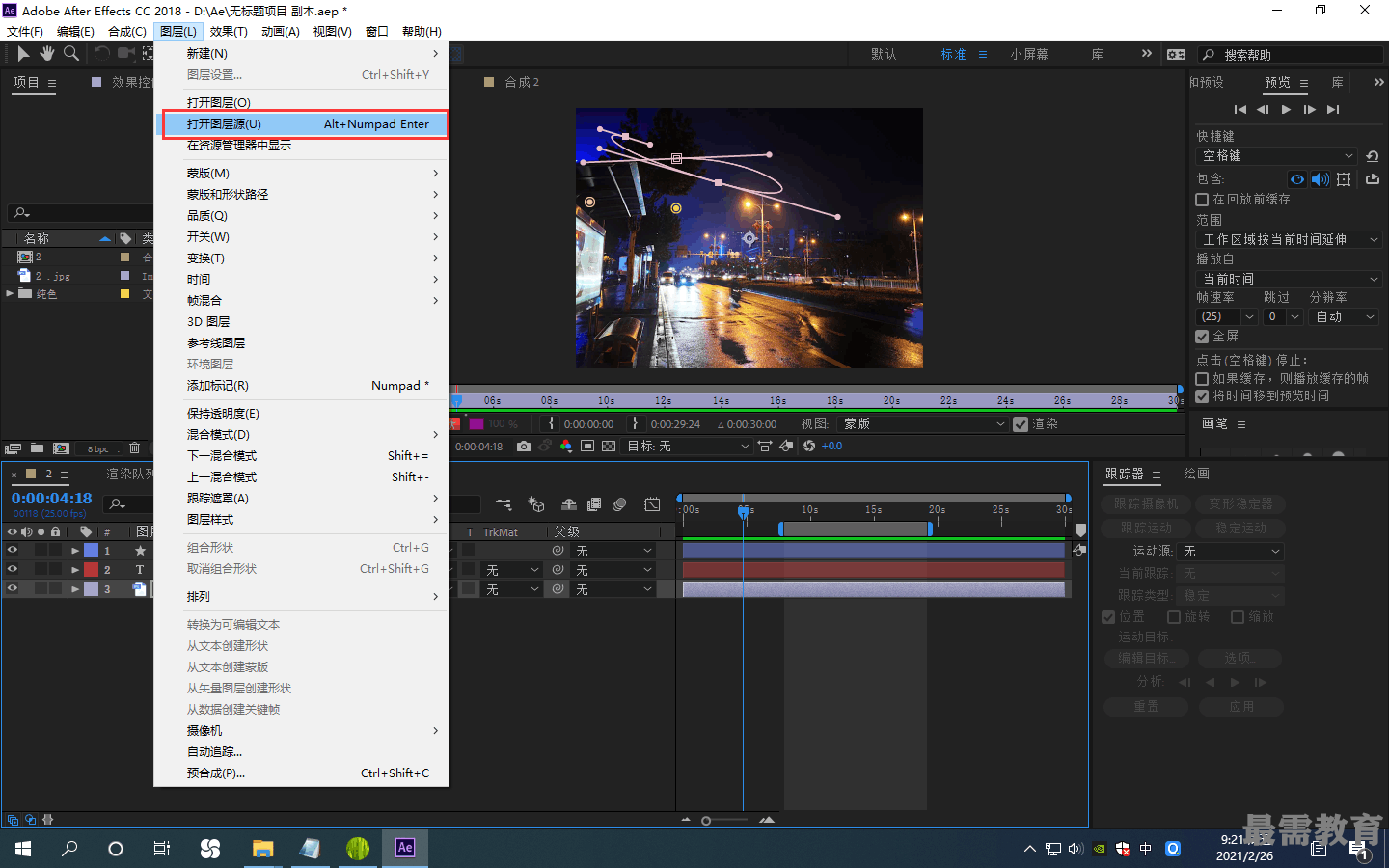Switch to the 绘画 panel tab
1389x868 pixels.
pos(1196,475)
